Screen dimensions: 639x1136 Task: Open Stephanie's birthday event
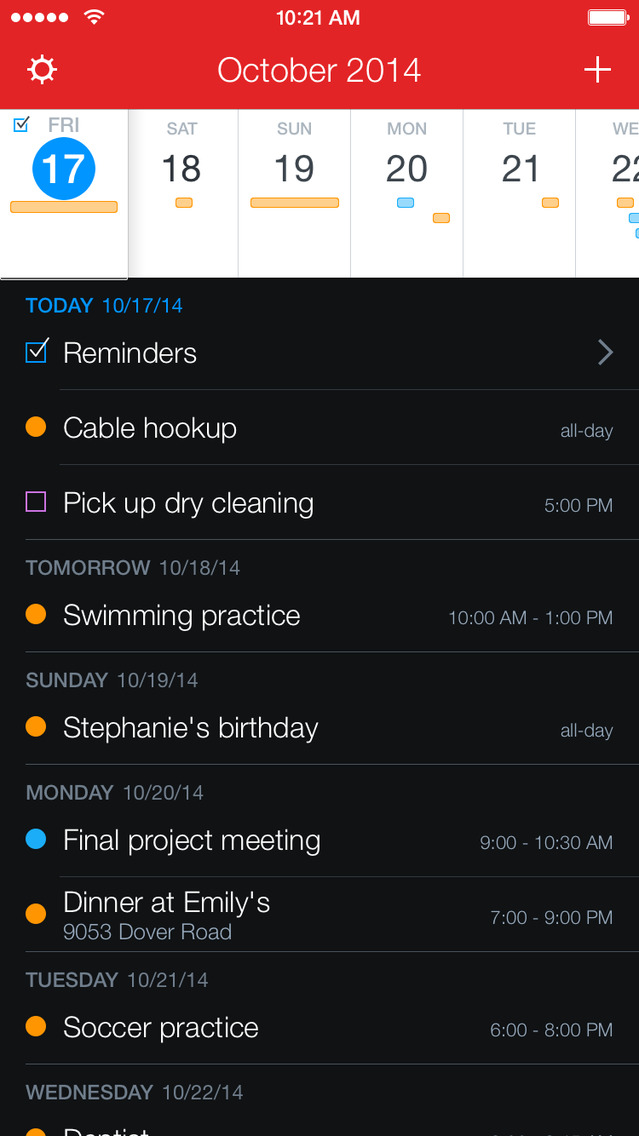[x=190, y=728]
